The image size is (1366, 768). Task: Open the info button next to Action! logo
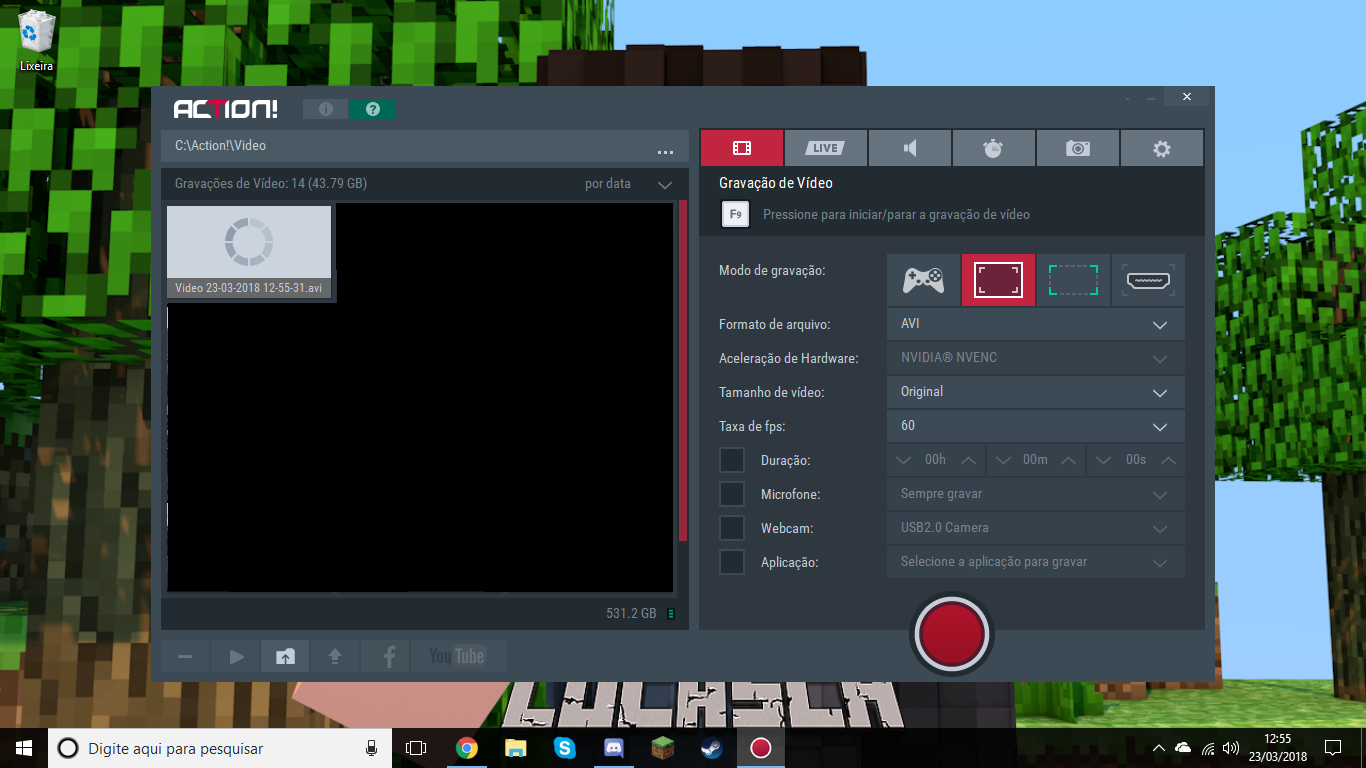pyautogui.click(x=326, y=109)
